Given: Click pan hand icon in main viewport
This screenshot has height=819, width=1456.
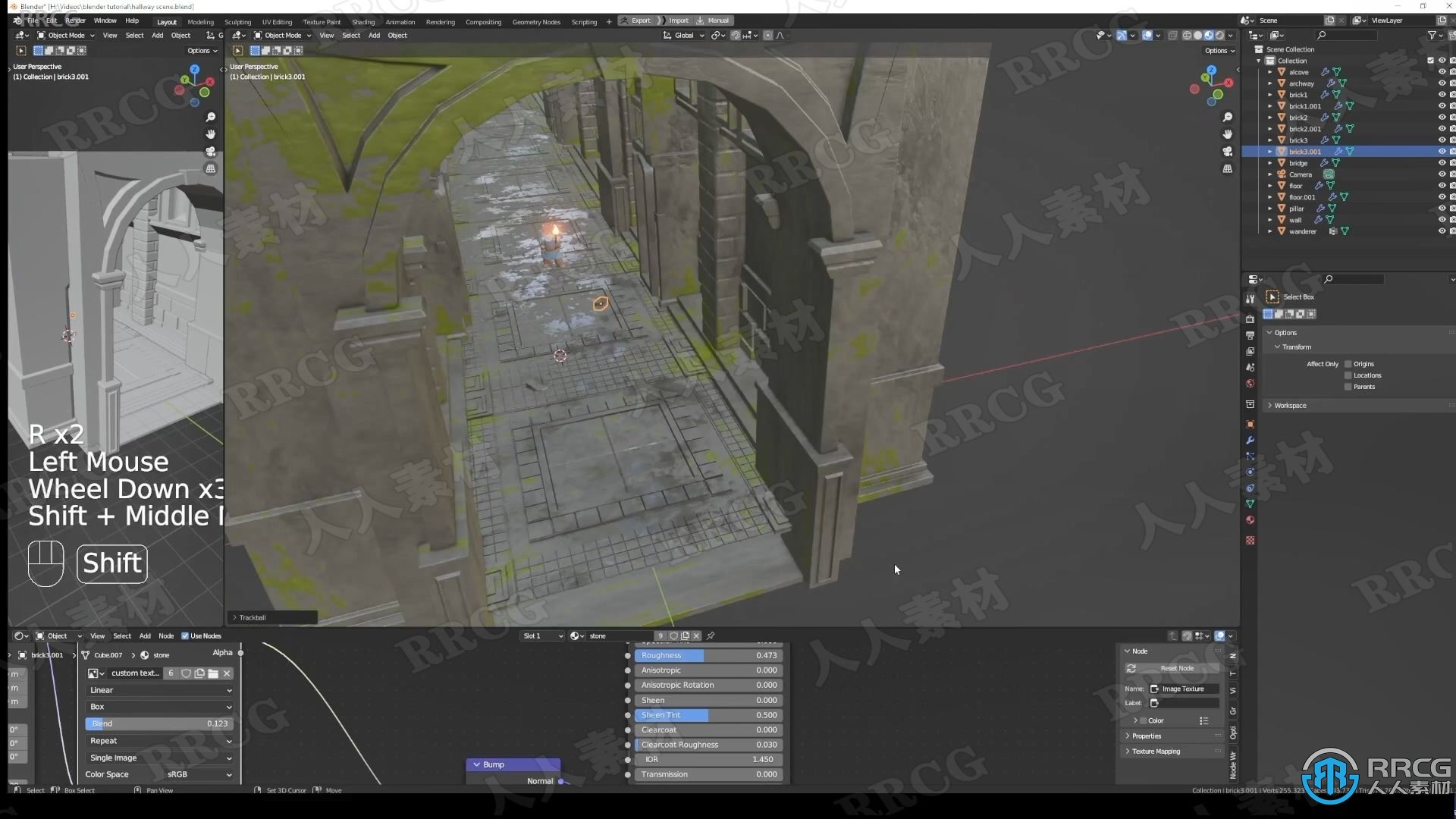Looking at the screenshot, I should (x=1227, y=134).
